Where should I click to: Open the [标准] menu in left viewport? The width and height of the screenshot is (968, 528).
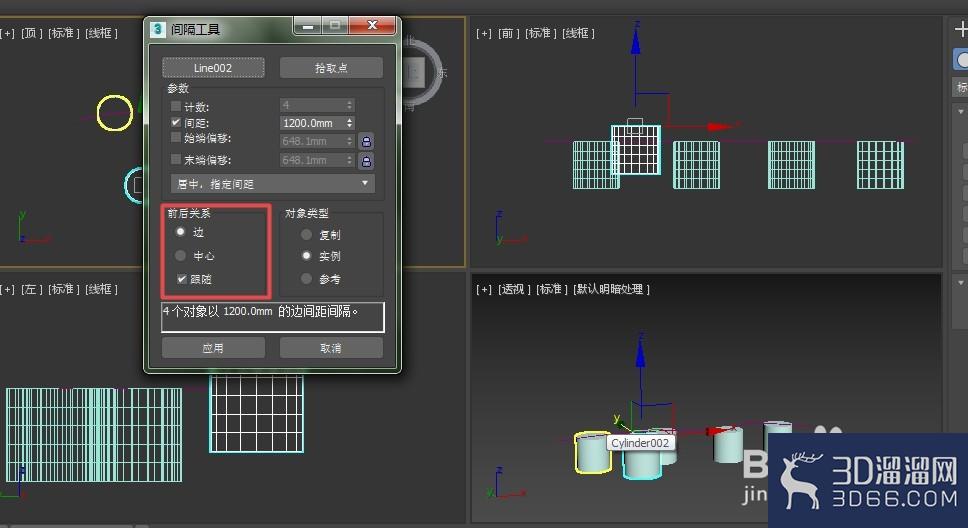pos(64,288)
